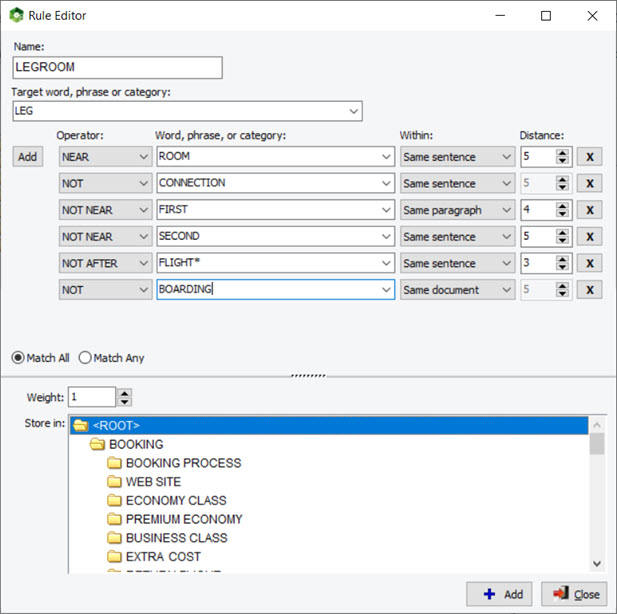
Task: Remove the CONNECTION condition row
Action: (x=589, y=184)
